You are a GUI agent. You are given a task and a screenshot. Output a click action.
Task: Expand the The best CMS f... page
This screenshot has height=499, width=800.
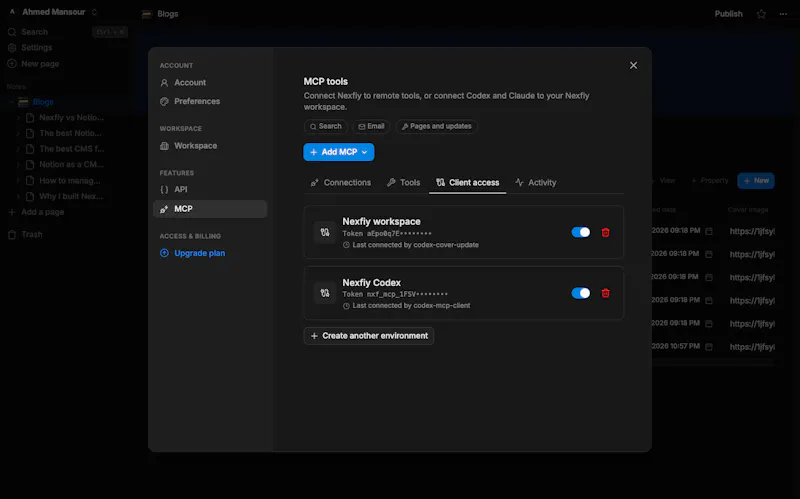tap(18, 149)
